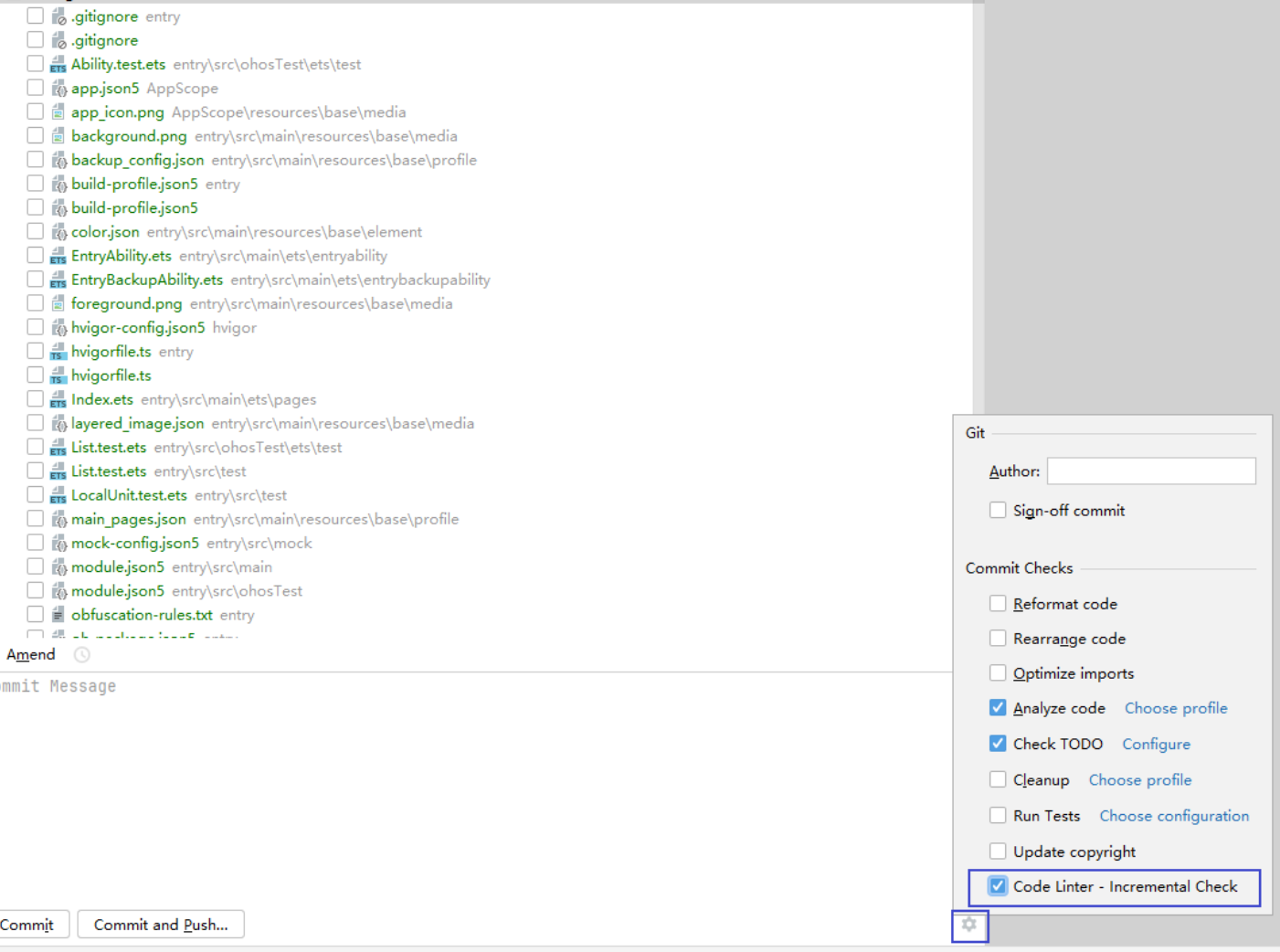The image size is (1280, 952).
Task: Select 'app_icon.png' file name
Action: 118,112
